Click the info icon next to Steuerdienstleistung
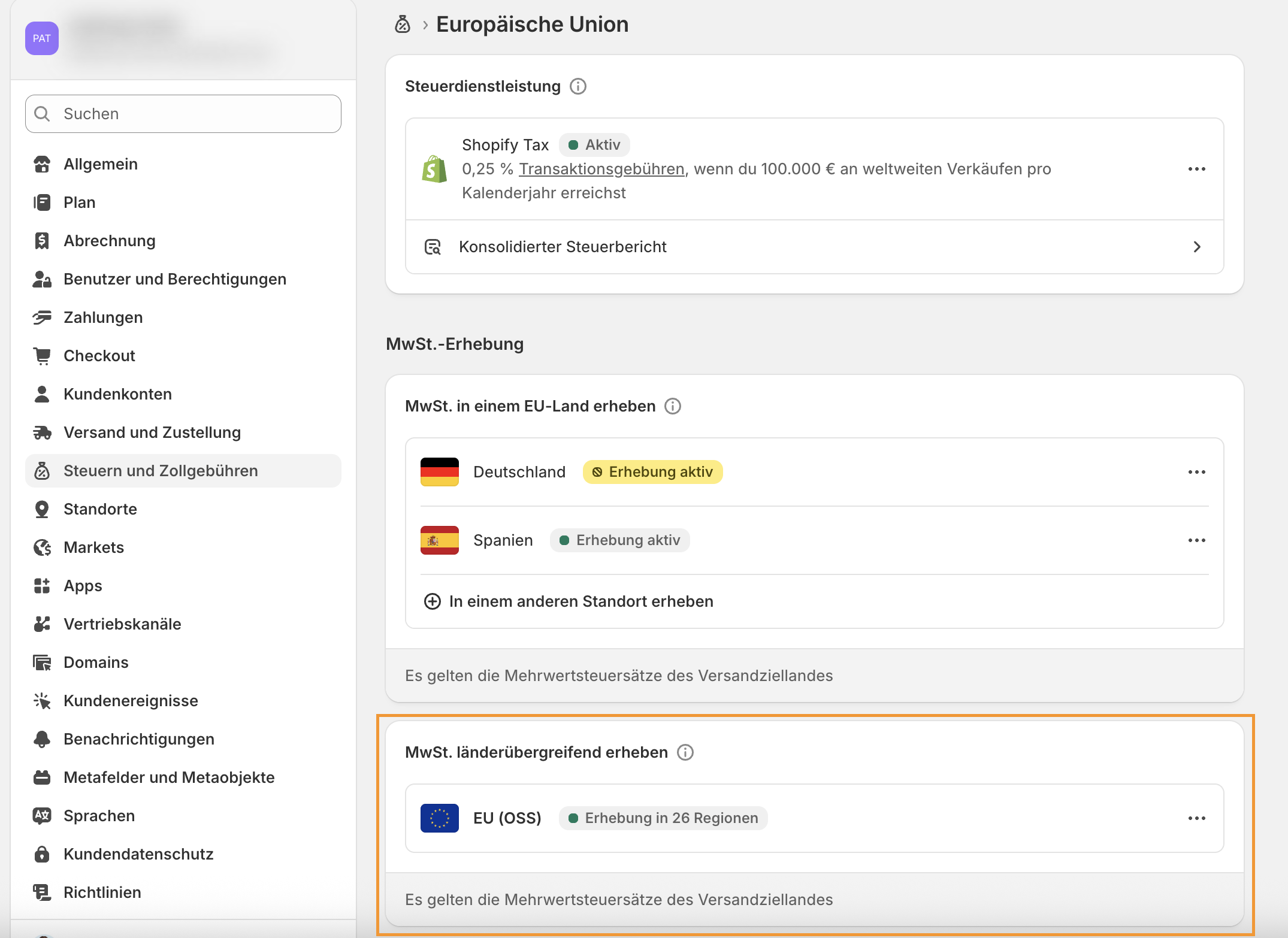This screenshot has height=938, width=1288. tap(578, 86)
